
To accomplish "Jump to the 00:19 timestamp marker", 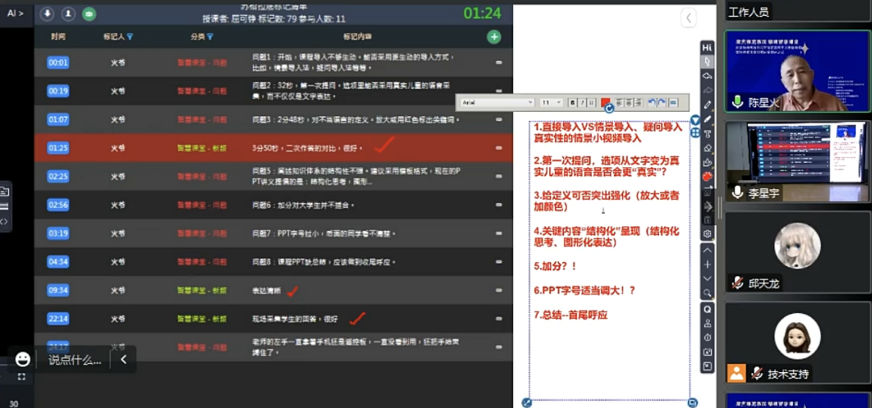I will 58,90.
